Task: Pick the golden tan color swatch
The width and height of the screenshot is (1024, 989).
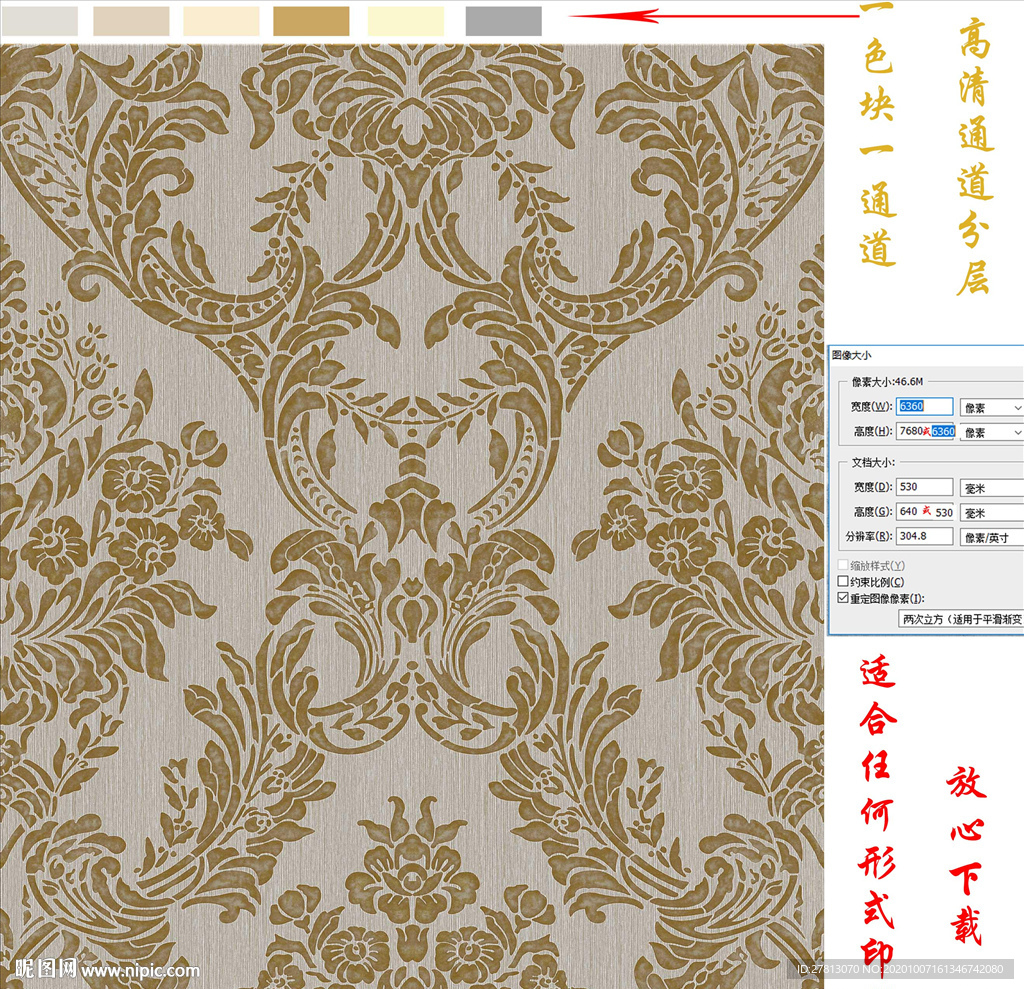Action: tap(312, 21)
